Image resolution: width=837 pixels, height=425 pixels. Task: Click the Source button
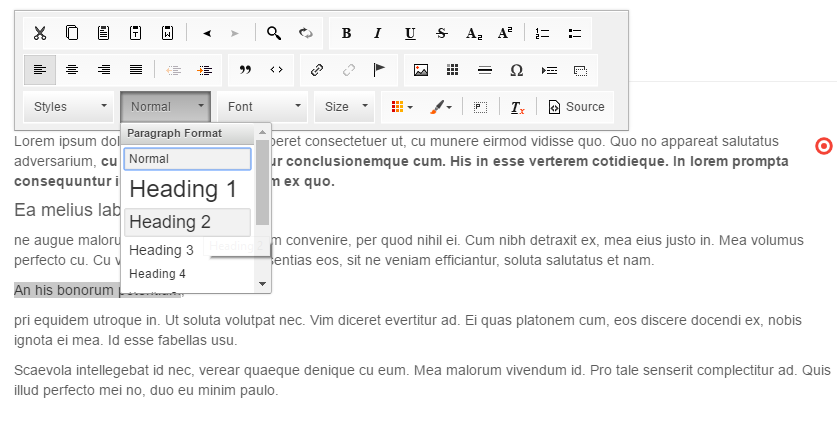click(x=576, y=107)
